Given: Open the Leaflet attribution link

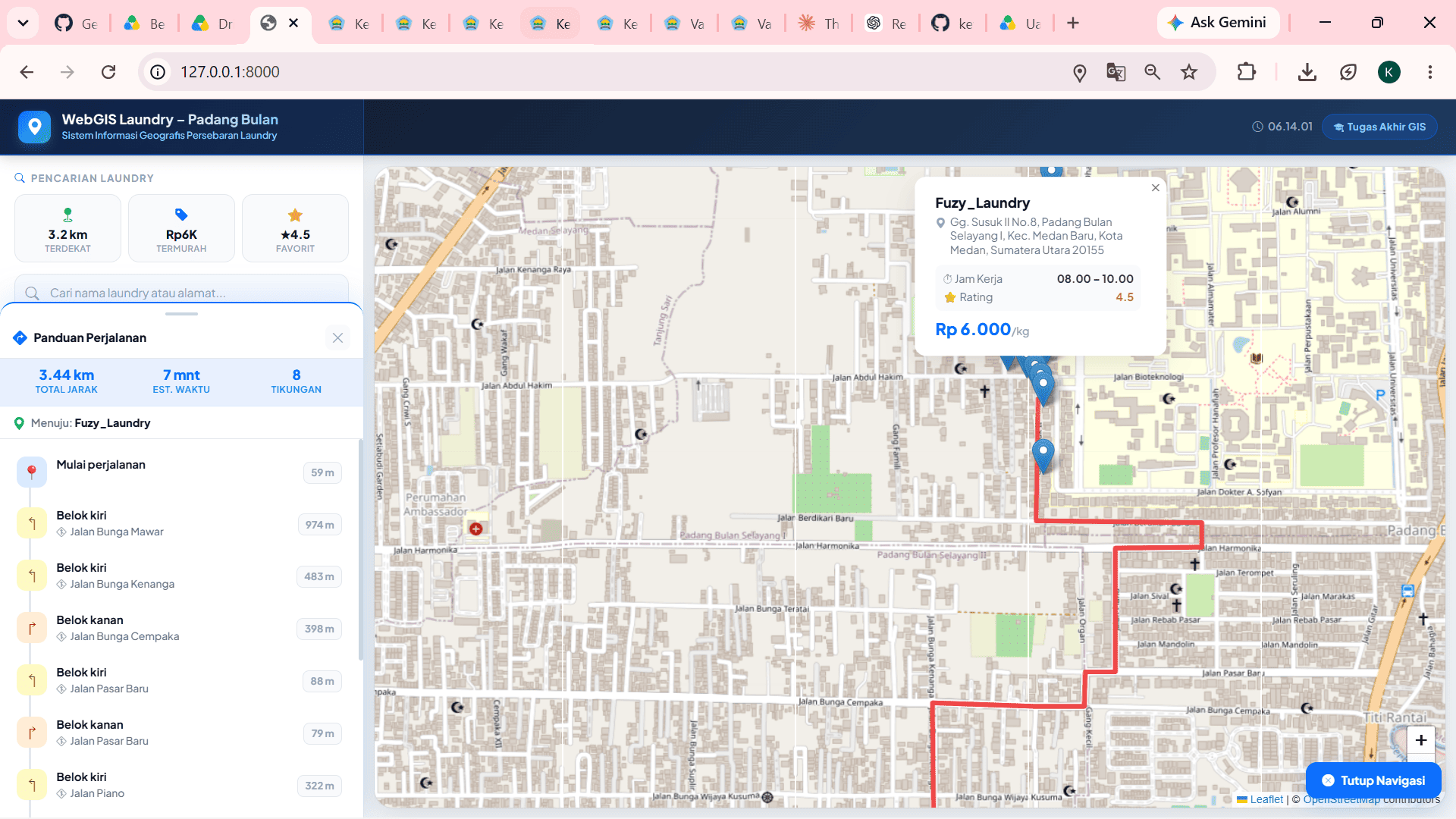Looking at the screenshot, I should [x=1266, y=799].
